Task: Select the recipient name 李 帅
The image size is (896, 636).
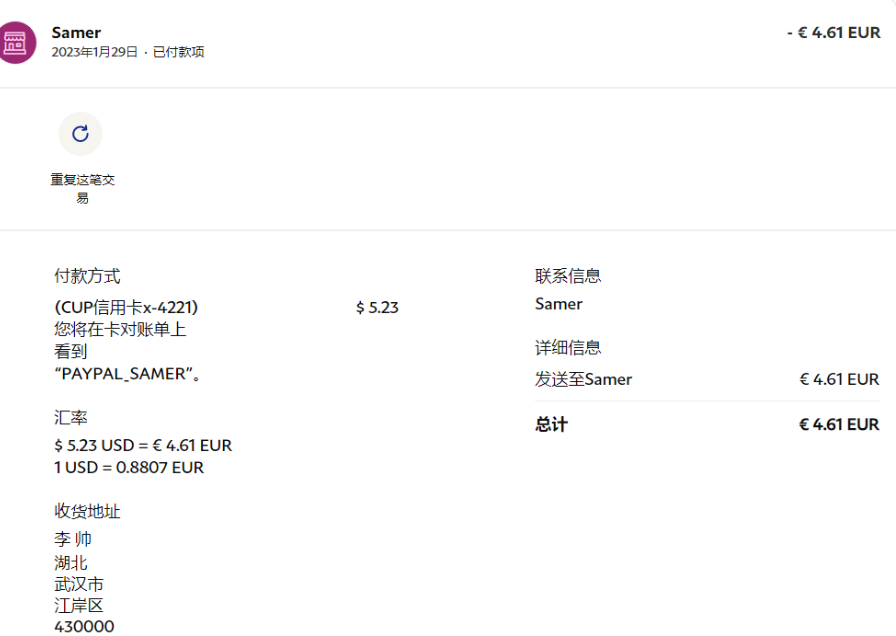Action: tap(73, 539)
